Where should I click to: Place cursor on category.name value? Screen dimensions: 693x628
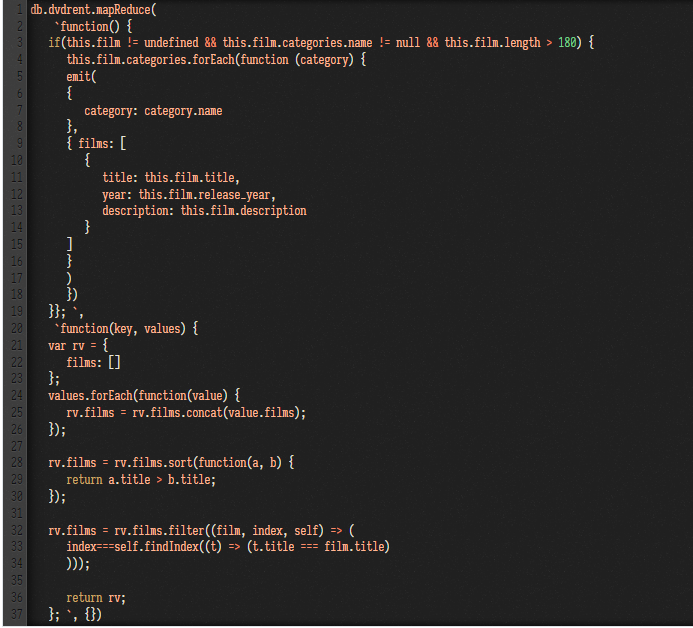tap(183, 111)
